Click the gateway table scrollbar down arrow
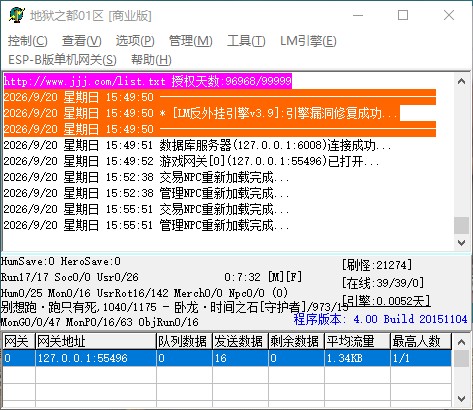 pos(462,399)
